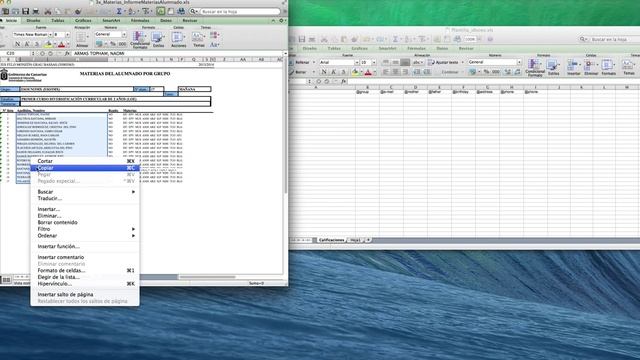Open the General number format dropdown in the left window
The height and width of the screenshot is (360, 640).
click(124, 35)
